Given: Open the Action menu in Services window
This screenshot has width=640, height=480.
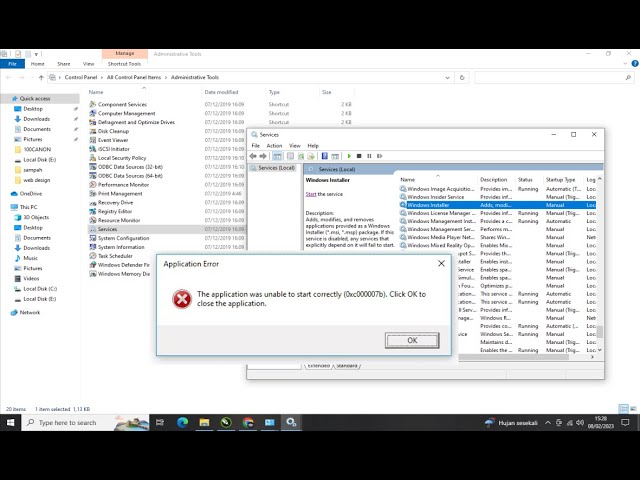Looking at the screenshot, I should click(x=274, y=146).
